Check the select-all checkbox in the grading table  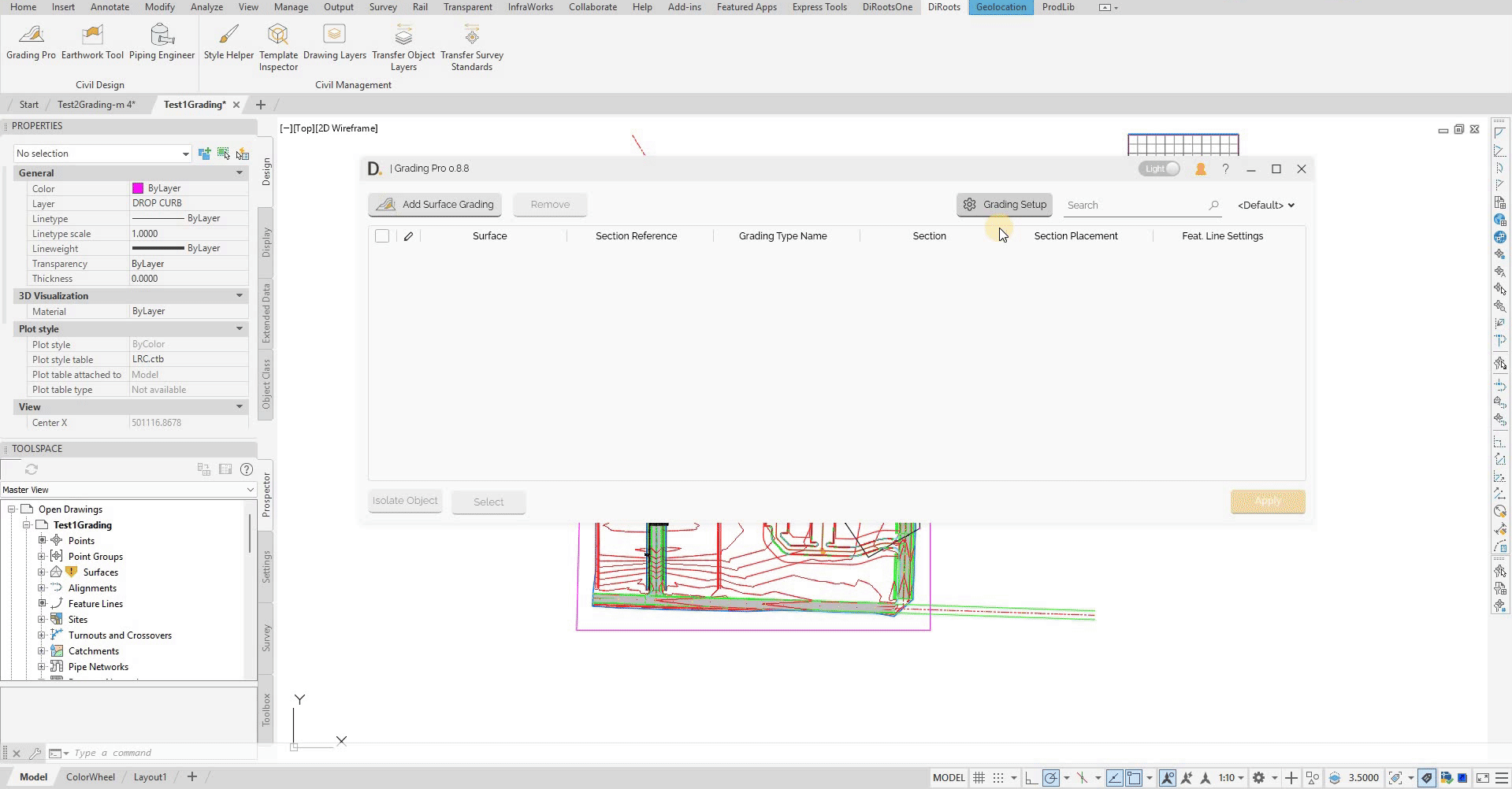pos(382,235)
